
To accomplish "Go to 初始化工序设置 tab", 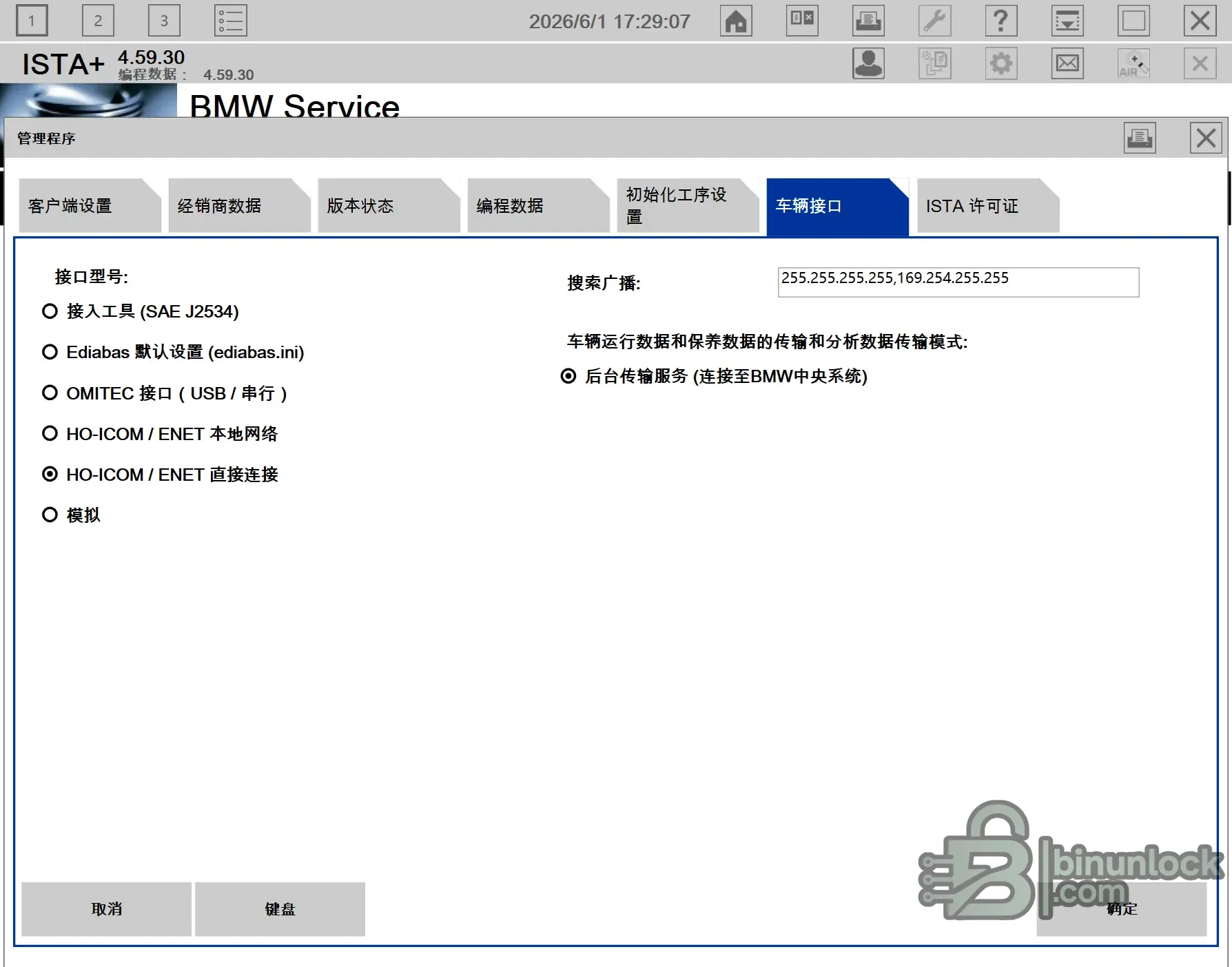I will (x=688, y=206).
